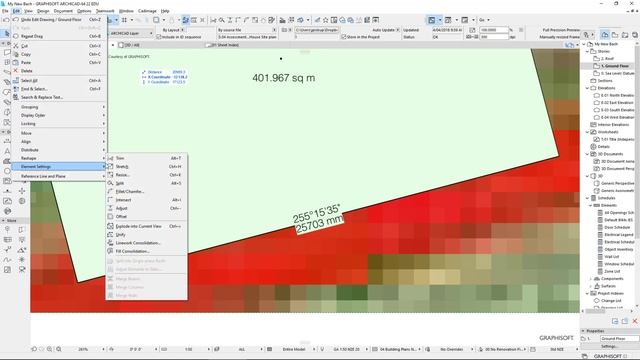Open Fill Consolidation

point(146,251)
